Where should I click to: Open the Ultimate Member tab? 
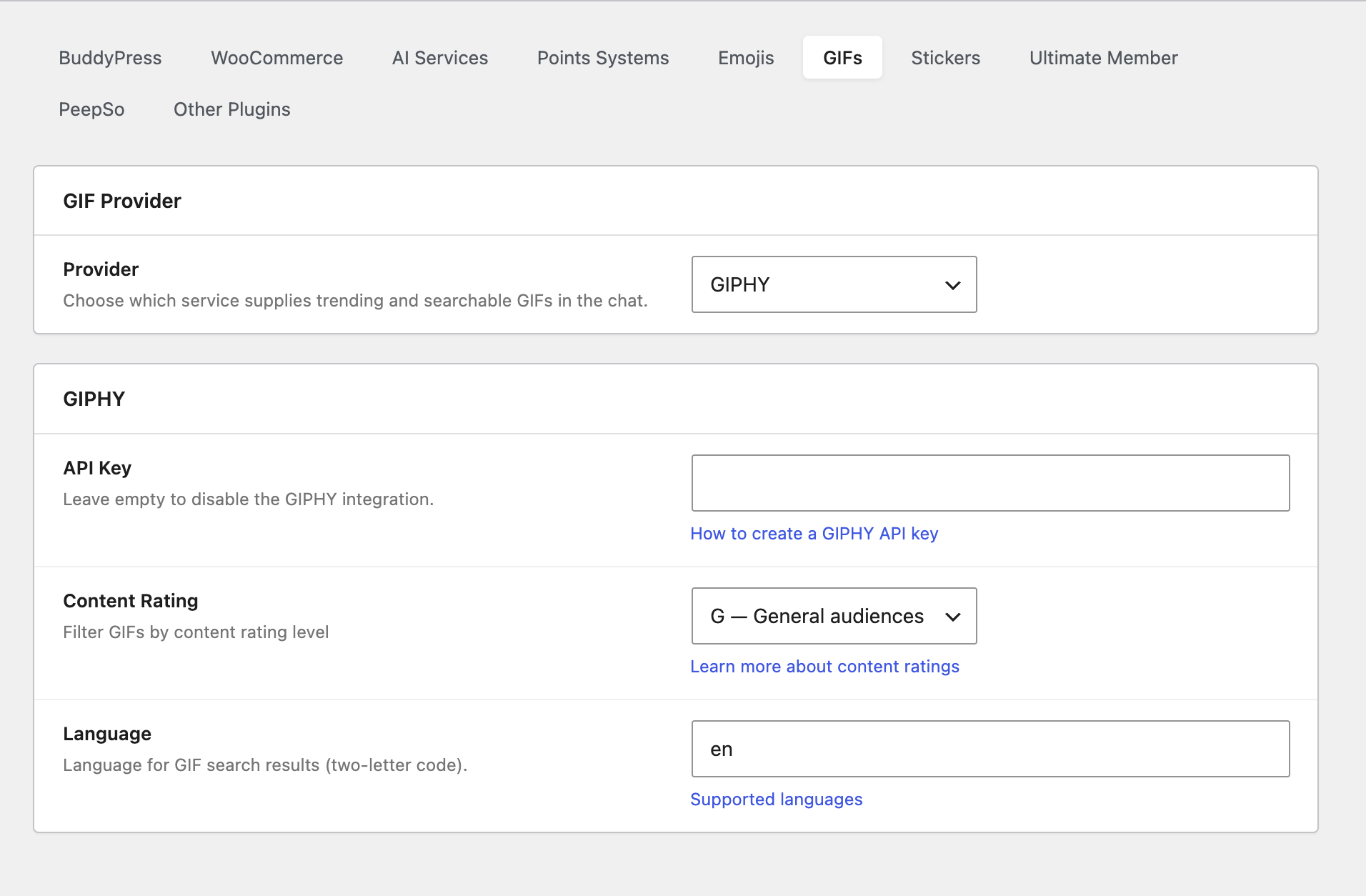(x=1102, y=58)
